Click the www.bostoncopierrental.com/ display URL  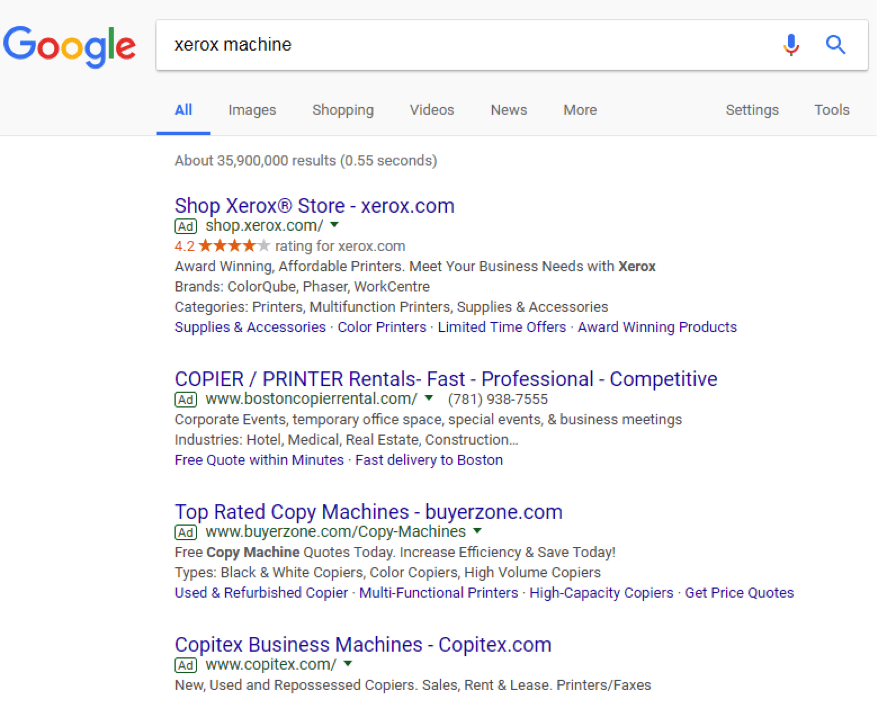(311, 399)
